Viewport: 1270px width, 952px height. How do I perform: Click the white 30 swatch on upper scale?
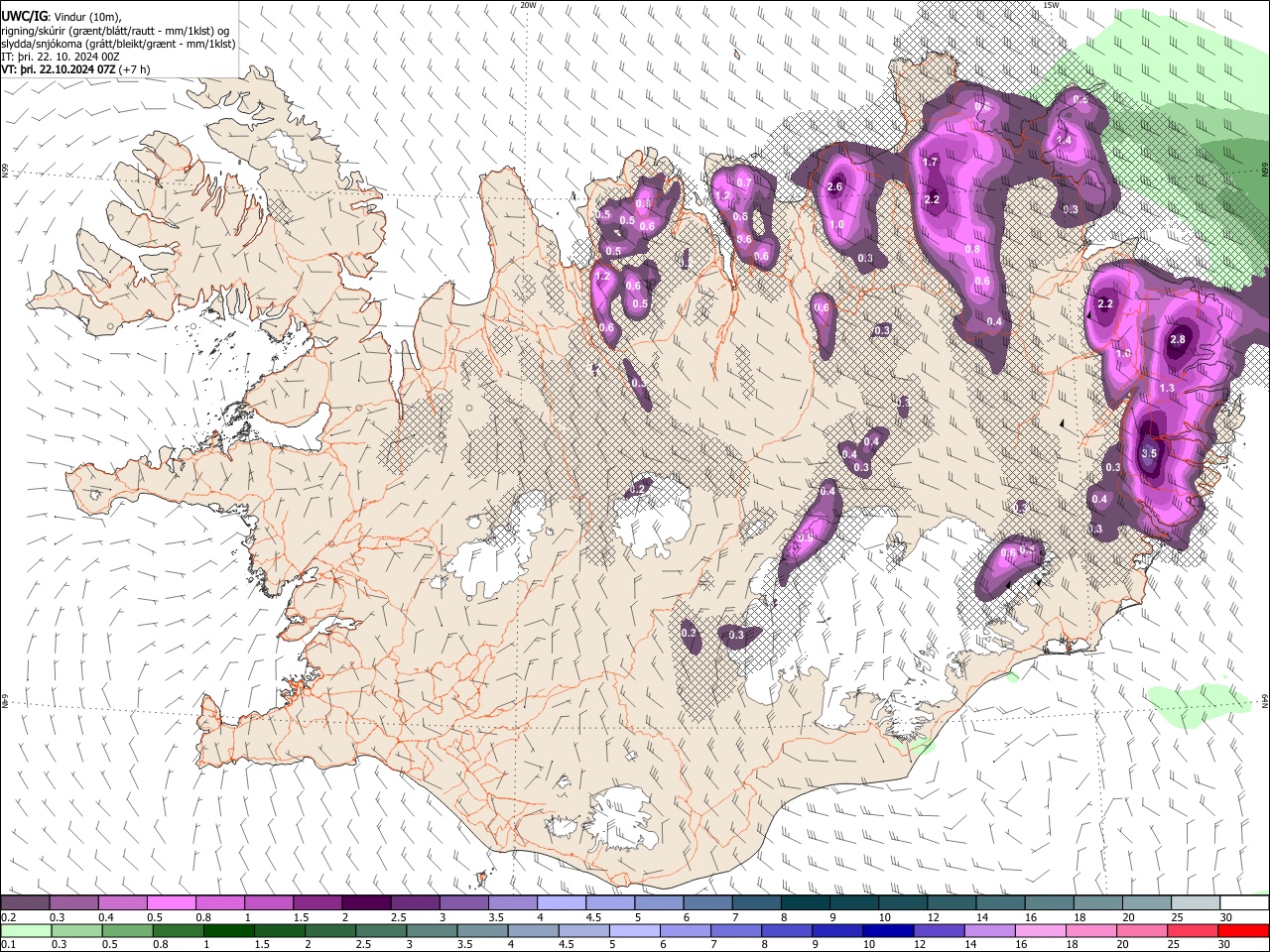click(1243, 903)
